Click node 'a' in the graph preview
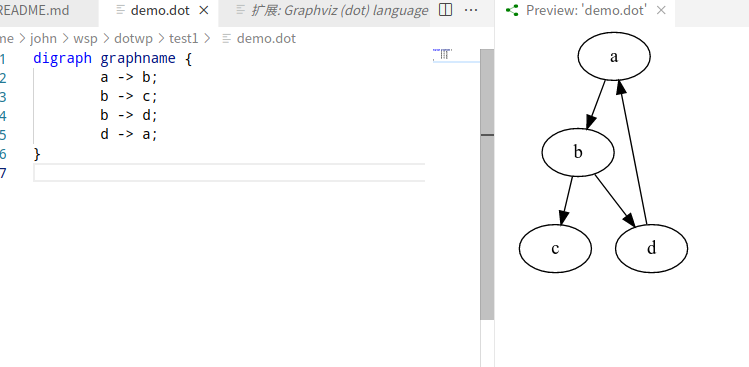 point(614,56)
